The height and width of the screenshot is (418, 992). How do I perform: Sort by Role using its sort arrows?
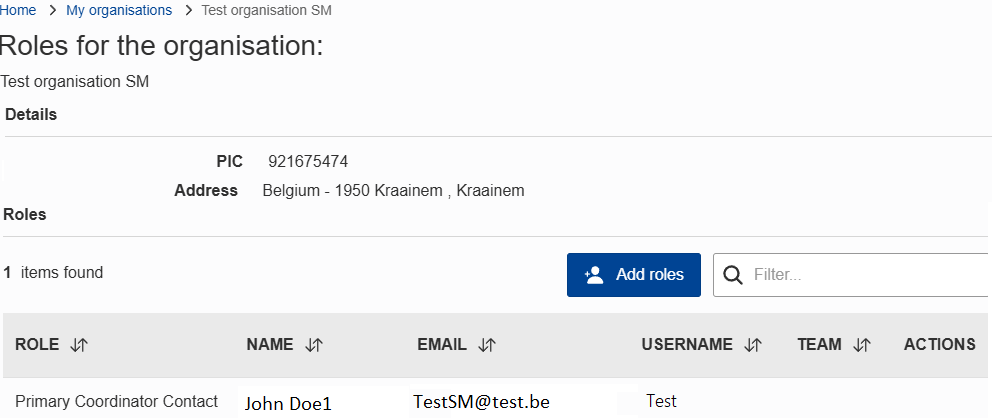pos(80,345)
